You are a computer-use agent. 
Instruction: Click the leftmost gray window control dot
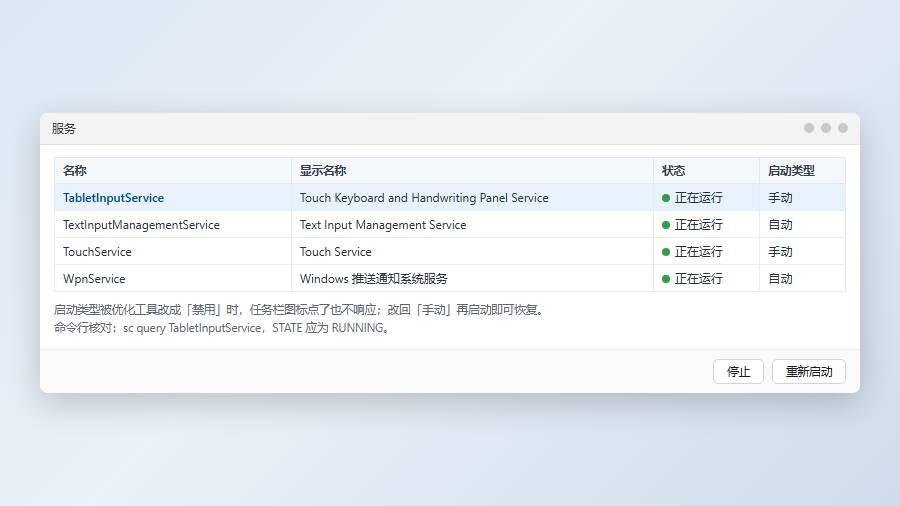(809, 128)
